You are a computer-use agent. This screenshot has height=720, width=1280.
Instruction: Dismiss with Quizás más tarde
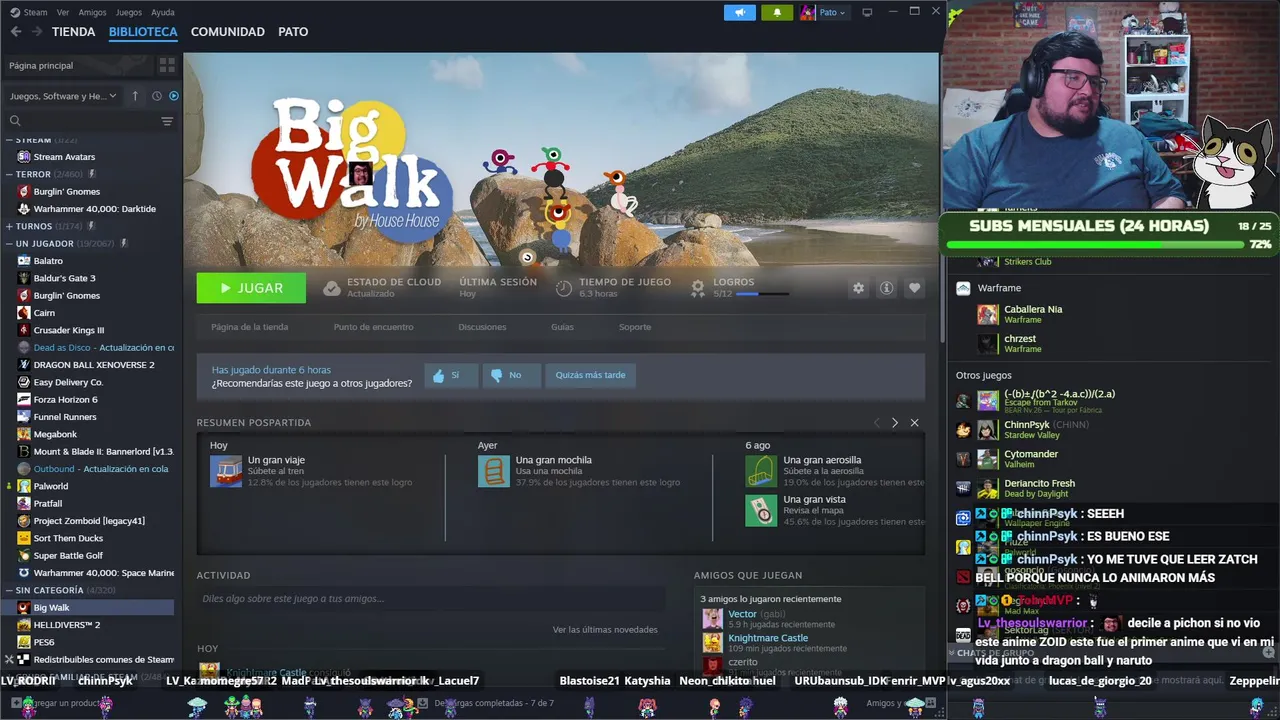pos(590,375)
